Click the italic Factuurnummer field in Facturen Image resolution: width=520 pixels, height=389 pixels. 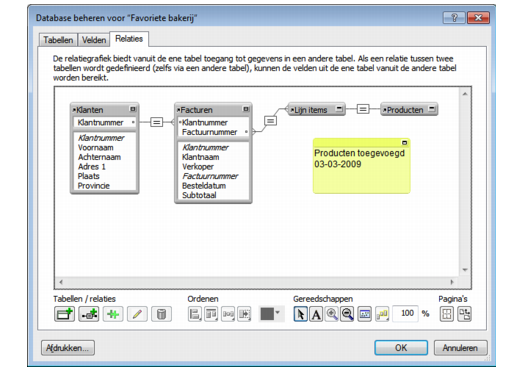coord(210,176)
